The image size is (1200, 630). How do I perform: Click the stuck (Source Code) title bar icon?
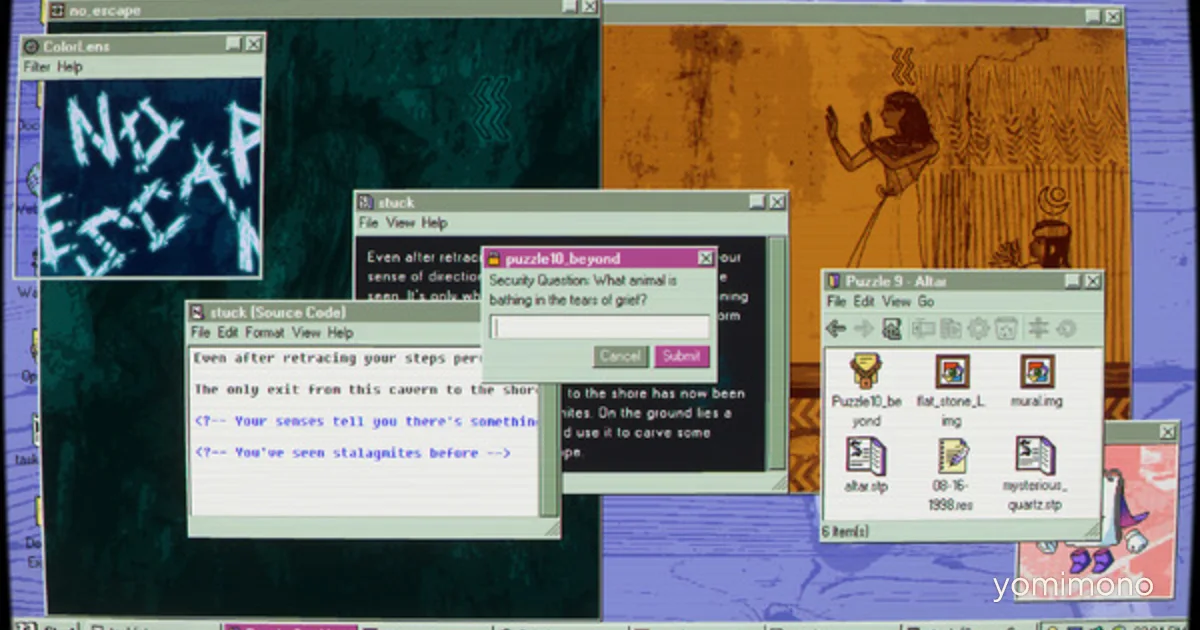tap(197, 312)
